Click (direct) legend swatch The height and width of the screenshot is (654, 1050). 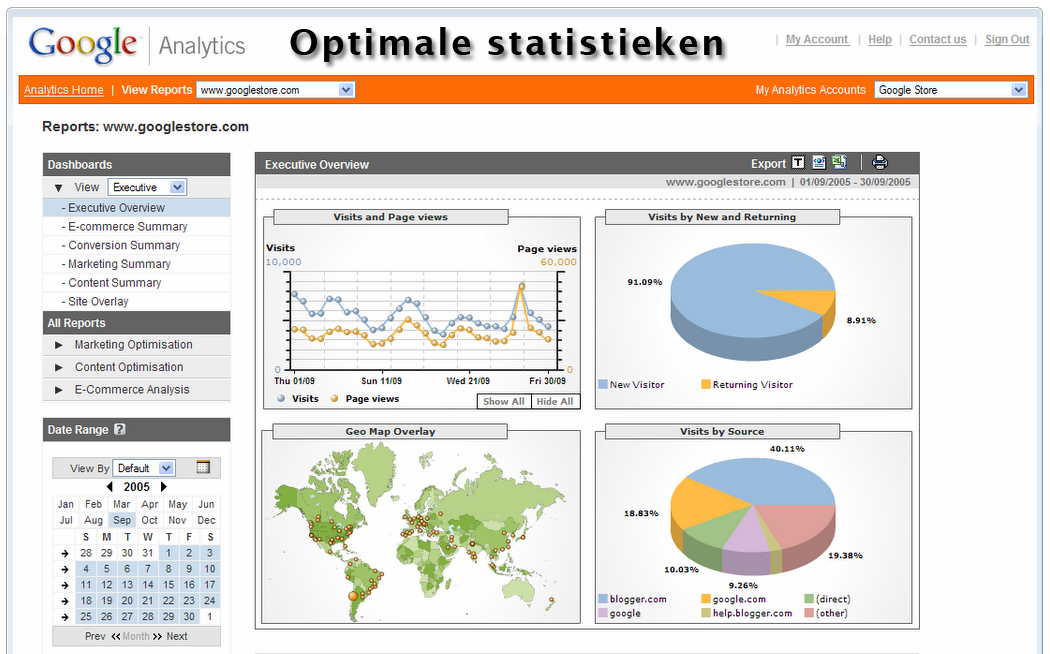[809, 598]
